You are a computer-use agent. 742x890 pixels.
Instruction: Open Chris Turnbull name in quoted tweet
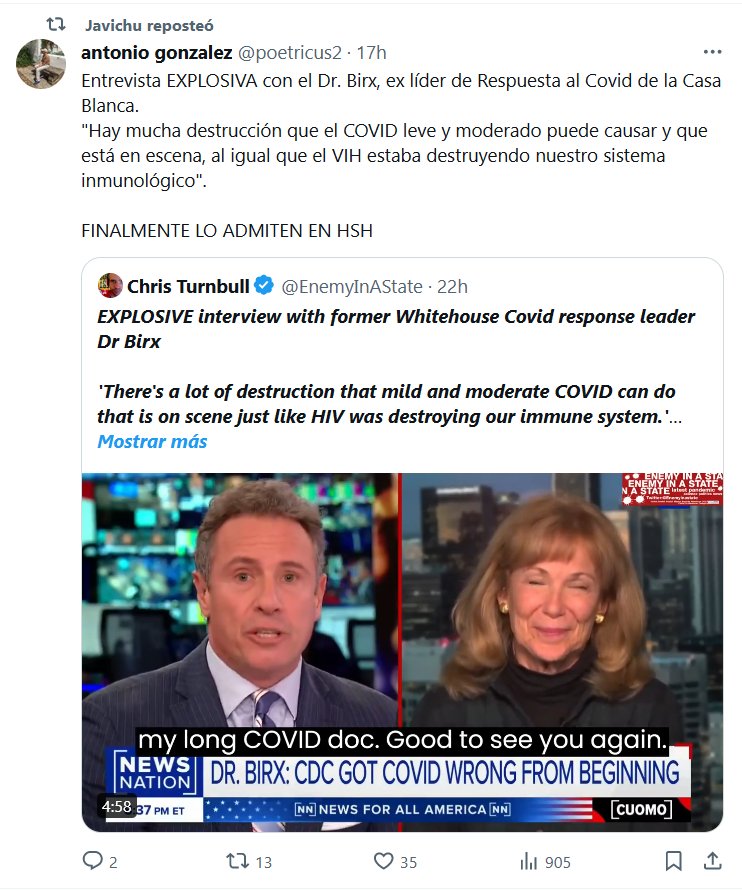click(x=188, y=286)
